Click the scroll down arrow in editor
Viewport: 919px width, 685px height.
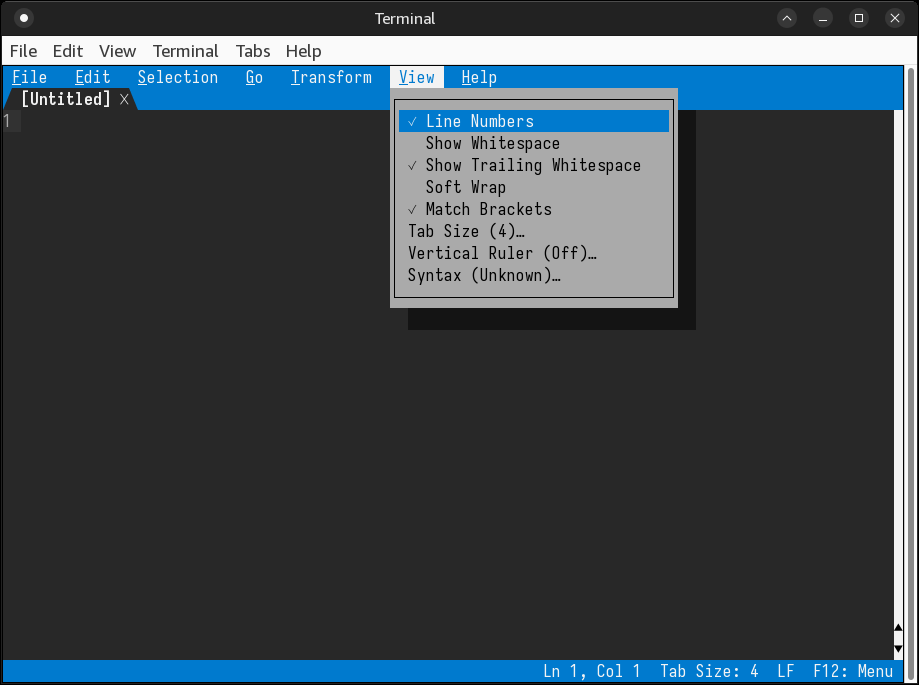898,648
